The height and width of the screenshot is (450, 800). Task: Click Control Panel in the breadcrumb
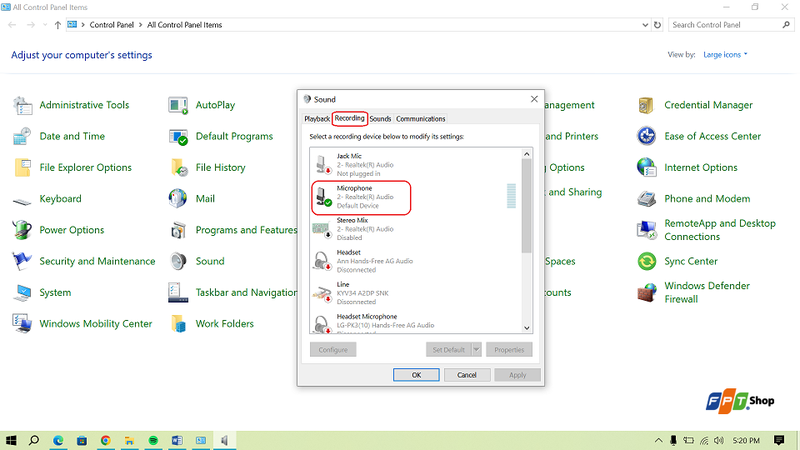(112, 25)
